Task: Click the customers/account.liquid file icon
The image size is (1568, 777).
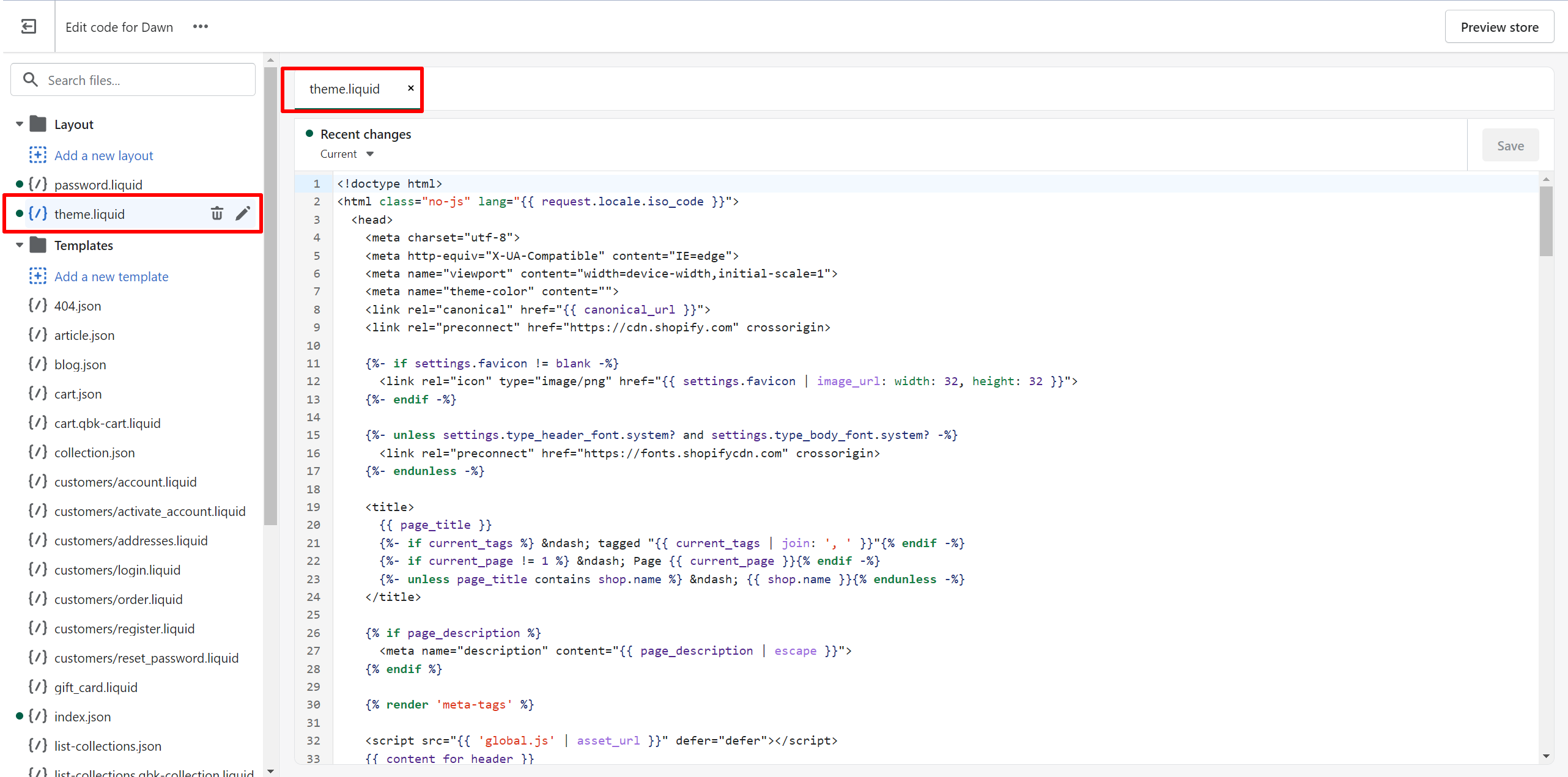Action: coord(38,481)
